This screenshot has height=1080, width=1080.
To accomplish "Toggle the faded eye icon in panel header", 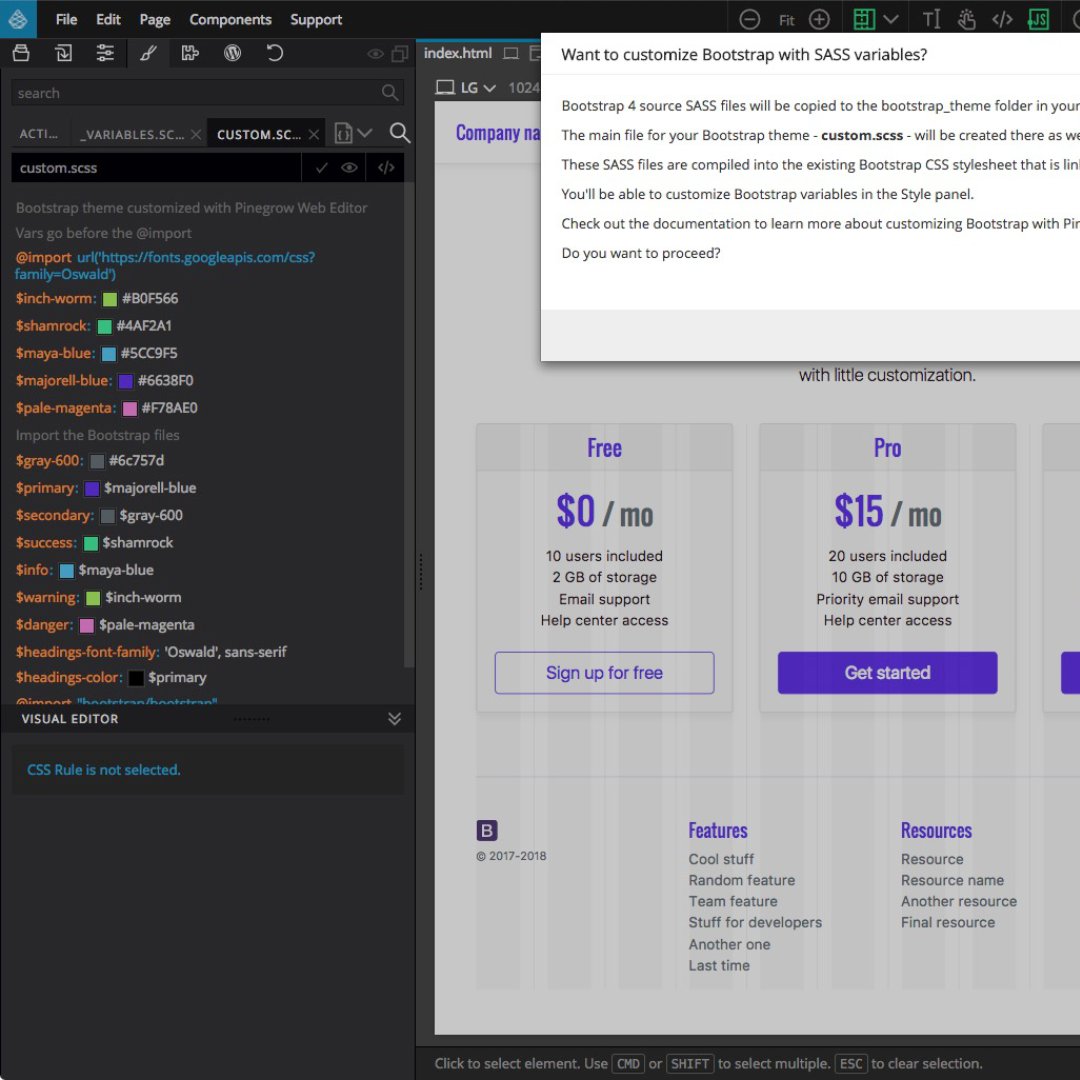I will point(375,54).
